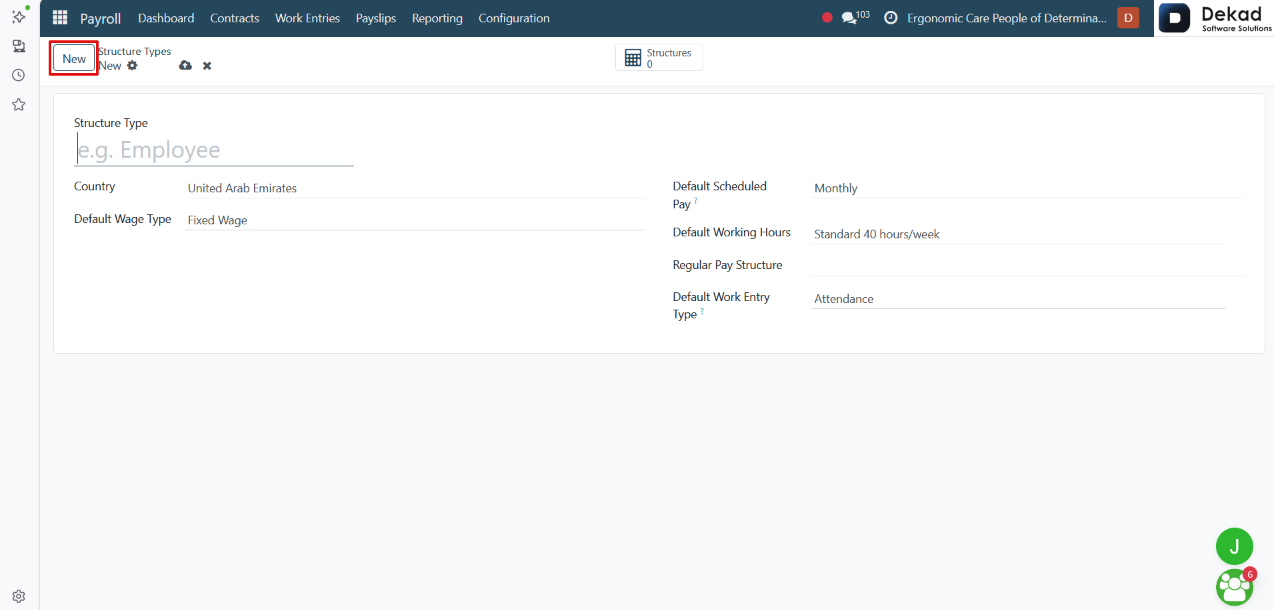The height and width of the screenshot is (610, 1274).
Task: Open Default Working Hours Standard 40 hours/week
Action: click(1018, 234)
